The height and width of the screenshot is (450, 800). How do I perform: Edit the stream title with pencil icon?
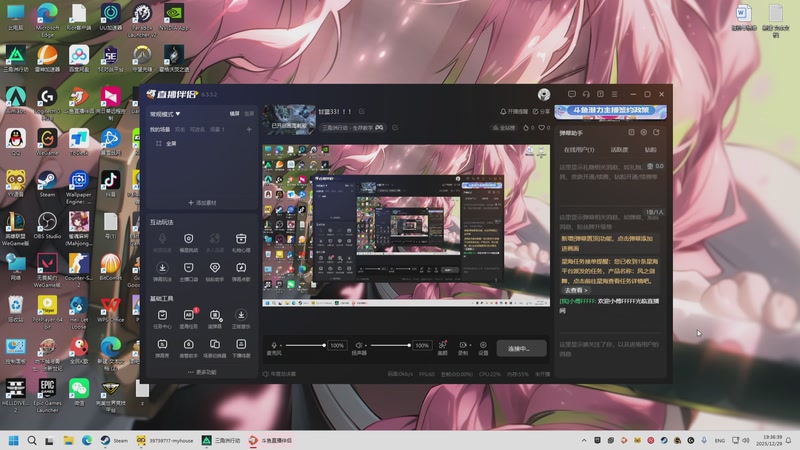(x=362, y=111)
